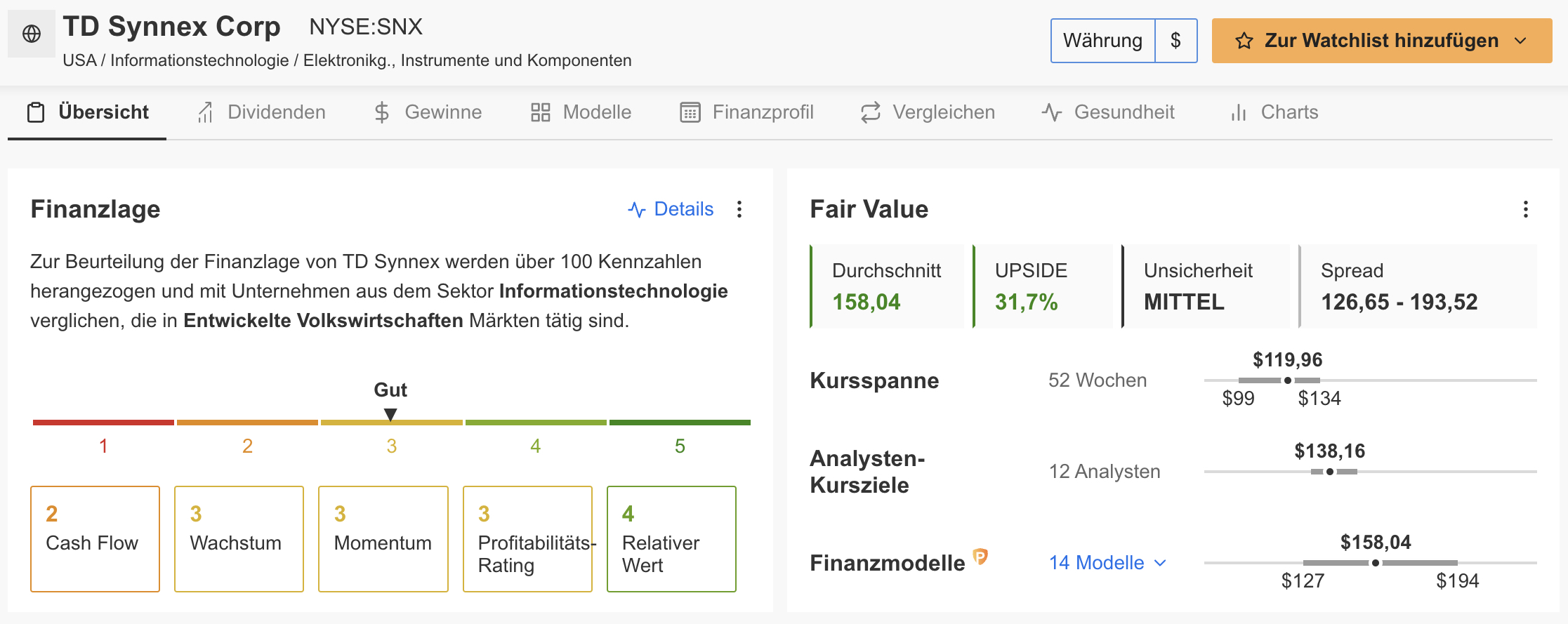The height and width of the screenshot is (624, 1568).
Task: Click the dollar sign currency value
Action: coord(1175,41)
